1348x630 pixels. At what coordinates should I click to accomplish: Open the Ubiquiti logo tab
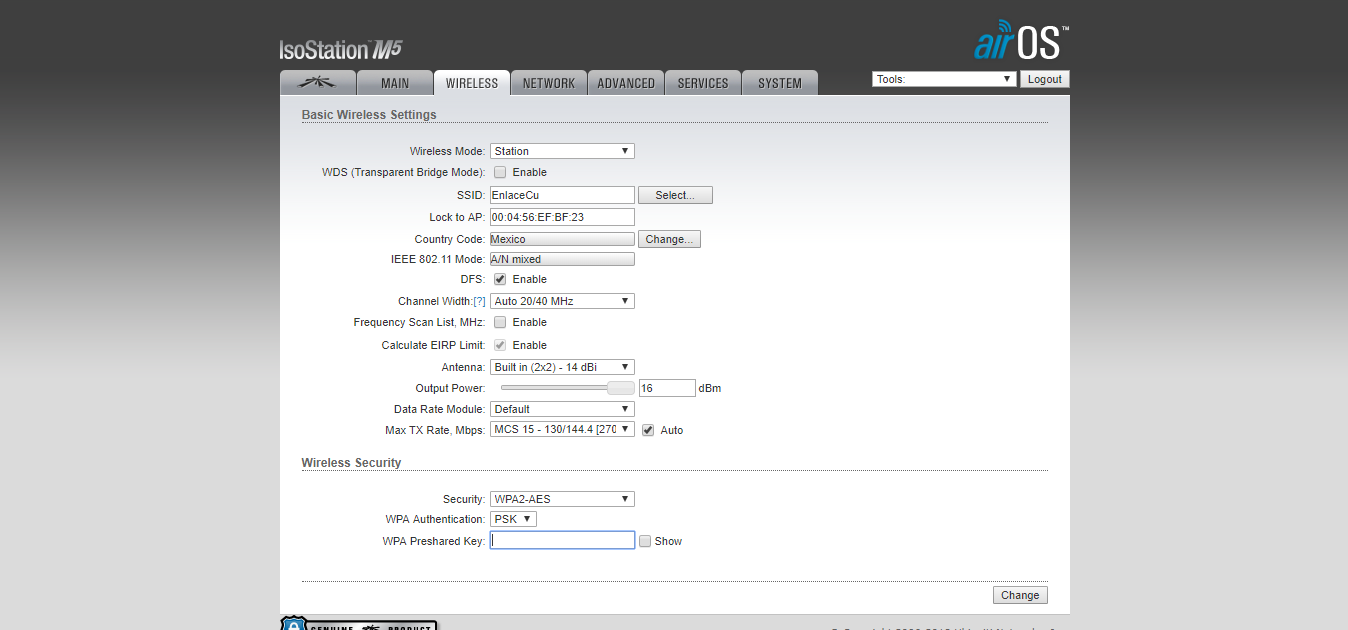pos(318,83)
